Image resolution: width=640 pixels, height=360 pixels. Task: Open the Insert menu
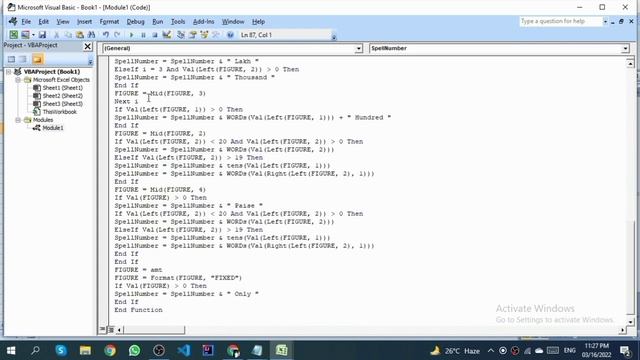point(84,22)
